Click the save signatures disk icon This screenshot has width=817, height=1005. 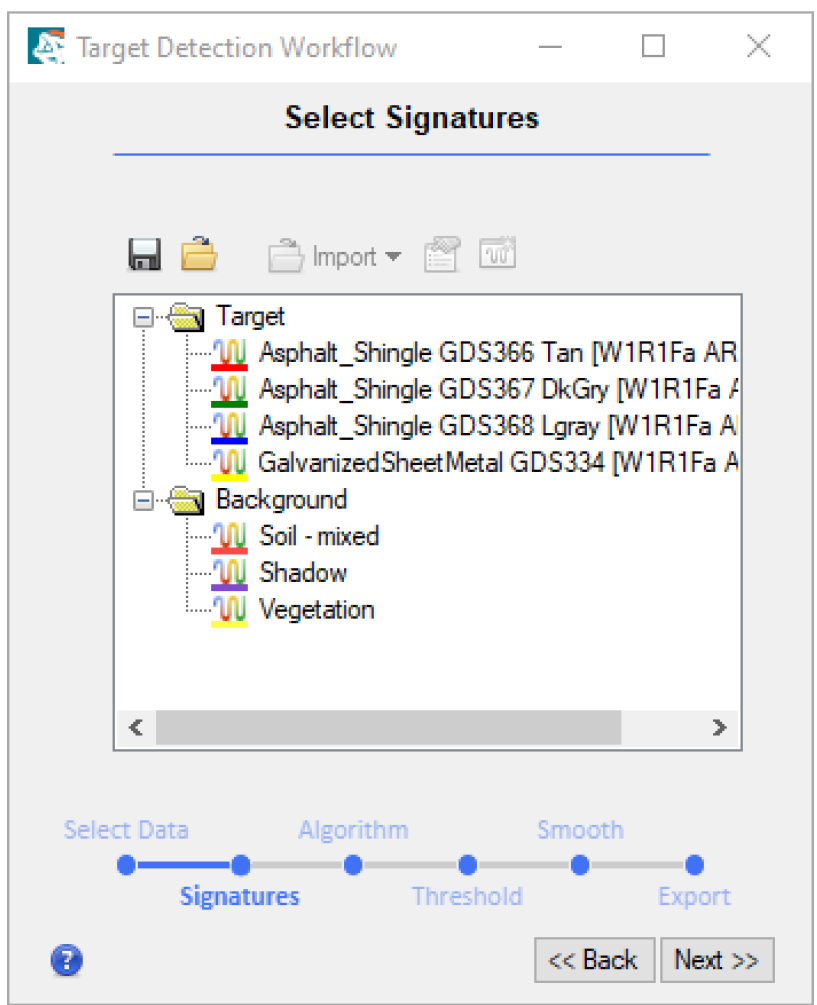coord(146,256)
